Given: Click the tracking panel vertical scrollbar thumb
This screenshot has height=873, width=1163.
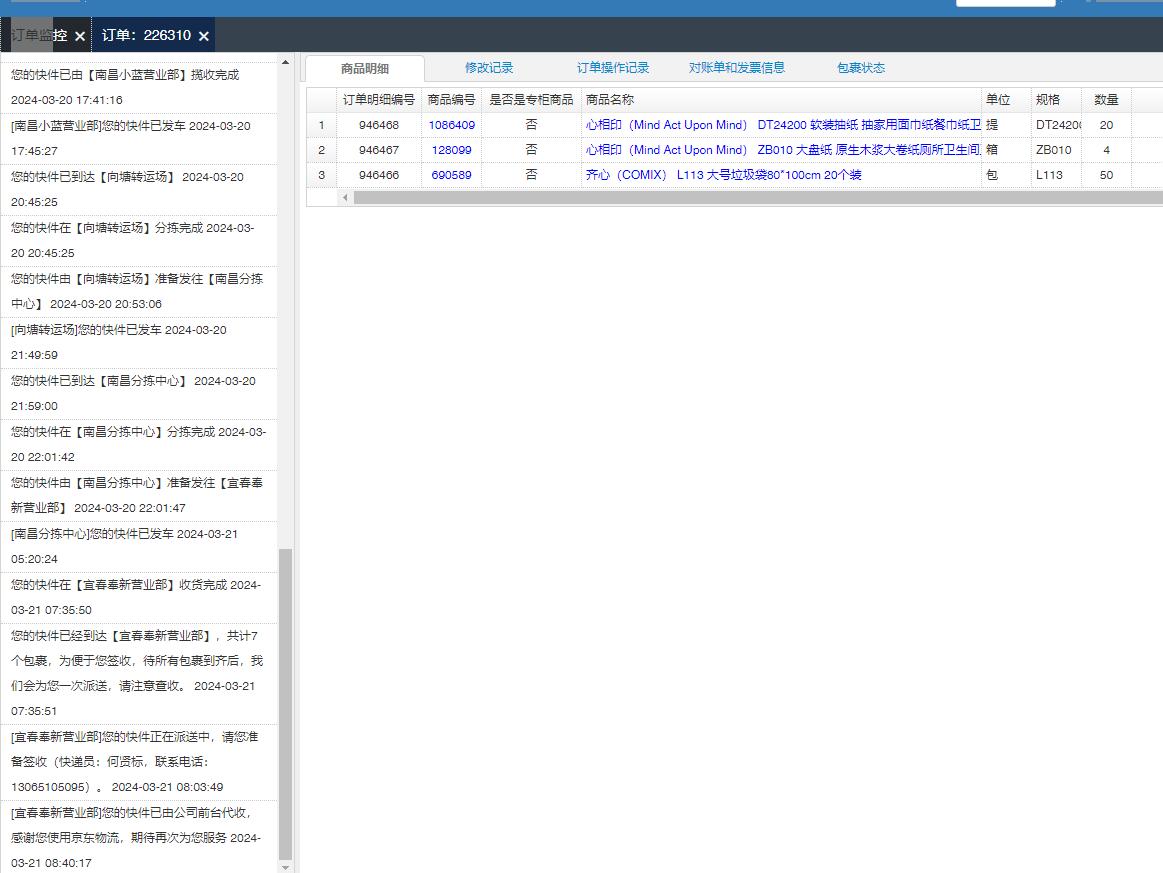Looking at the screenshot, I should [286, 704].
